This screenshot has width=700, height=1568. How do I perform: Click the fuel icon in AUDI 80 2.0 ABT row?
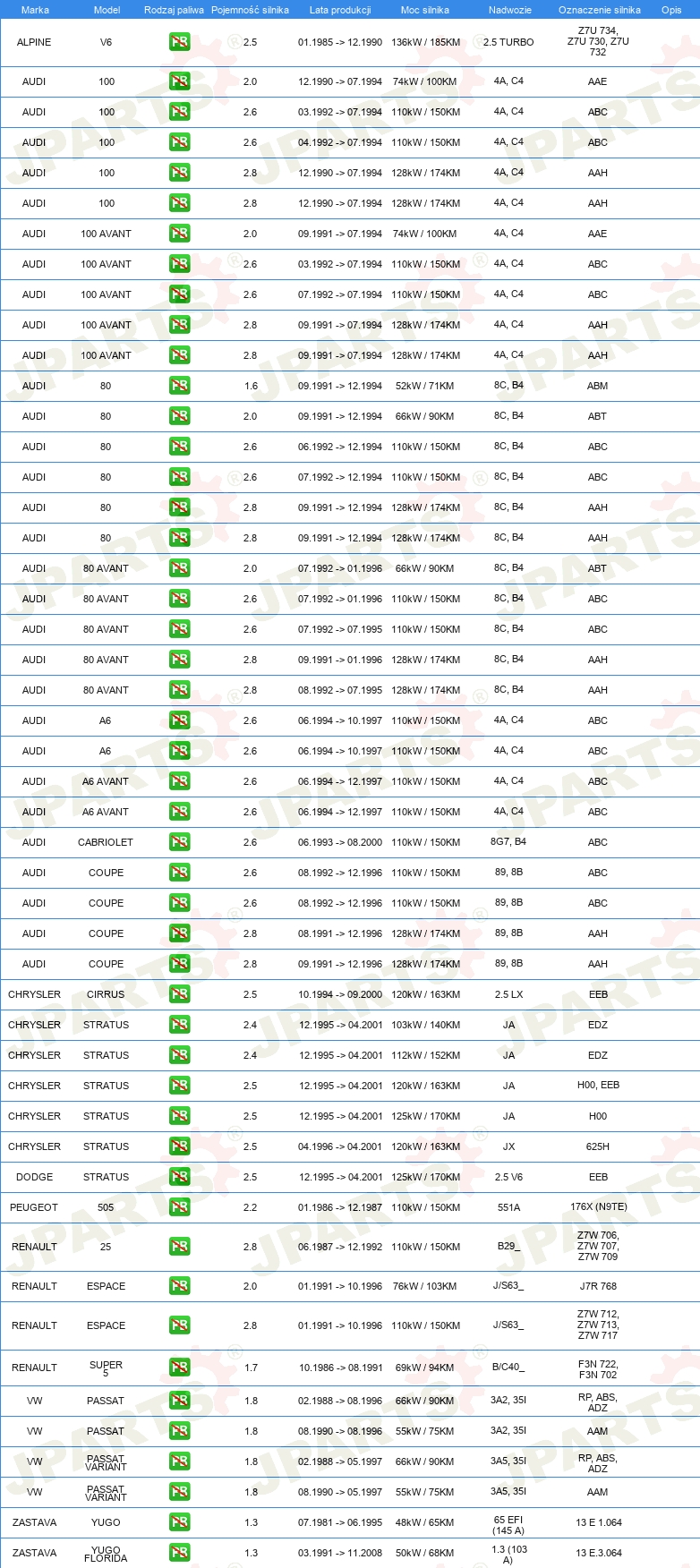(x=180, y=416)
